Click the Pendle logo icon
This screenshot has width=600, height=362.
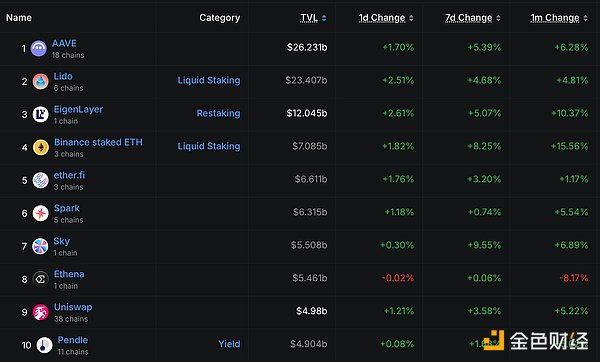(44, 345)
